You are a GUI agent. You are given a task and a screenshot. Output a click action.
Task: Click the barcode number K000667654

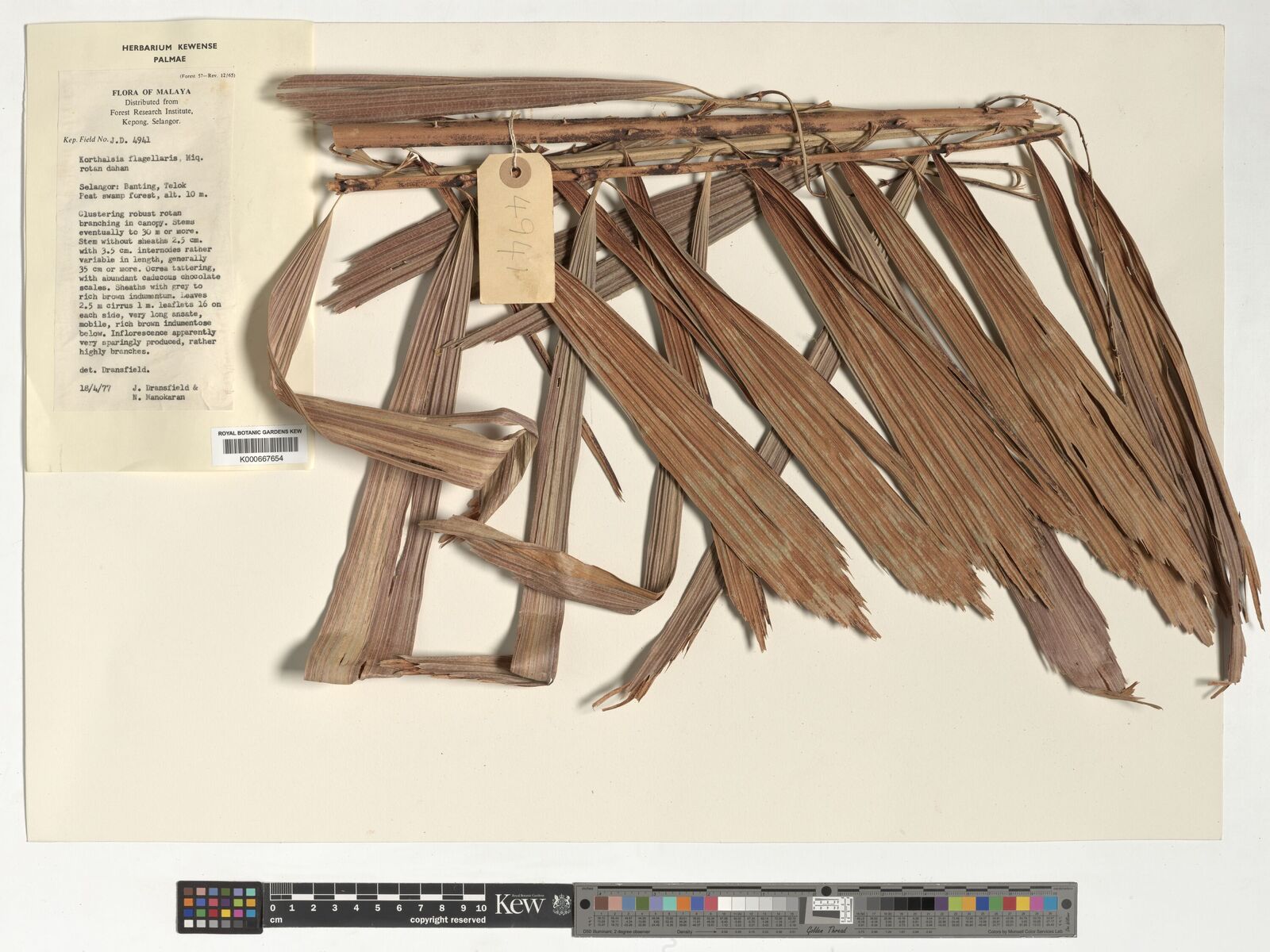pyautogui.click(x=255, y=459)
